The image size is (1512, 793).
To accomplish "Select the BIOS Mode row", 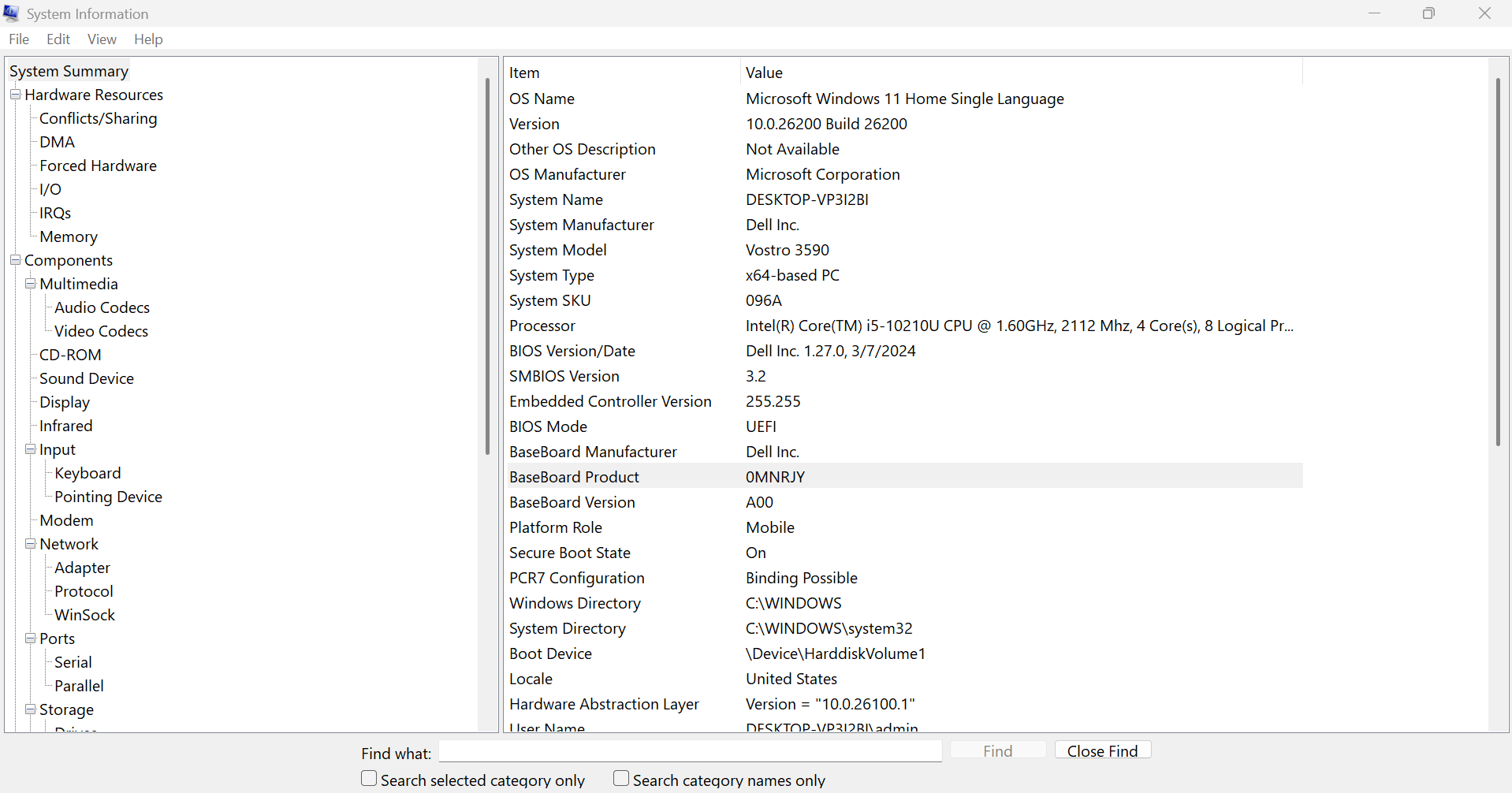I will pyautogui.click(x=904, y=426).
